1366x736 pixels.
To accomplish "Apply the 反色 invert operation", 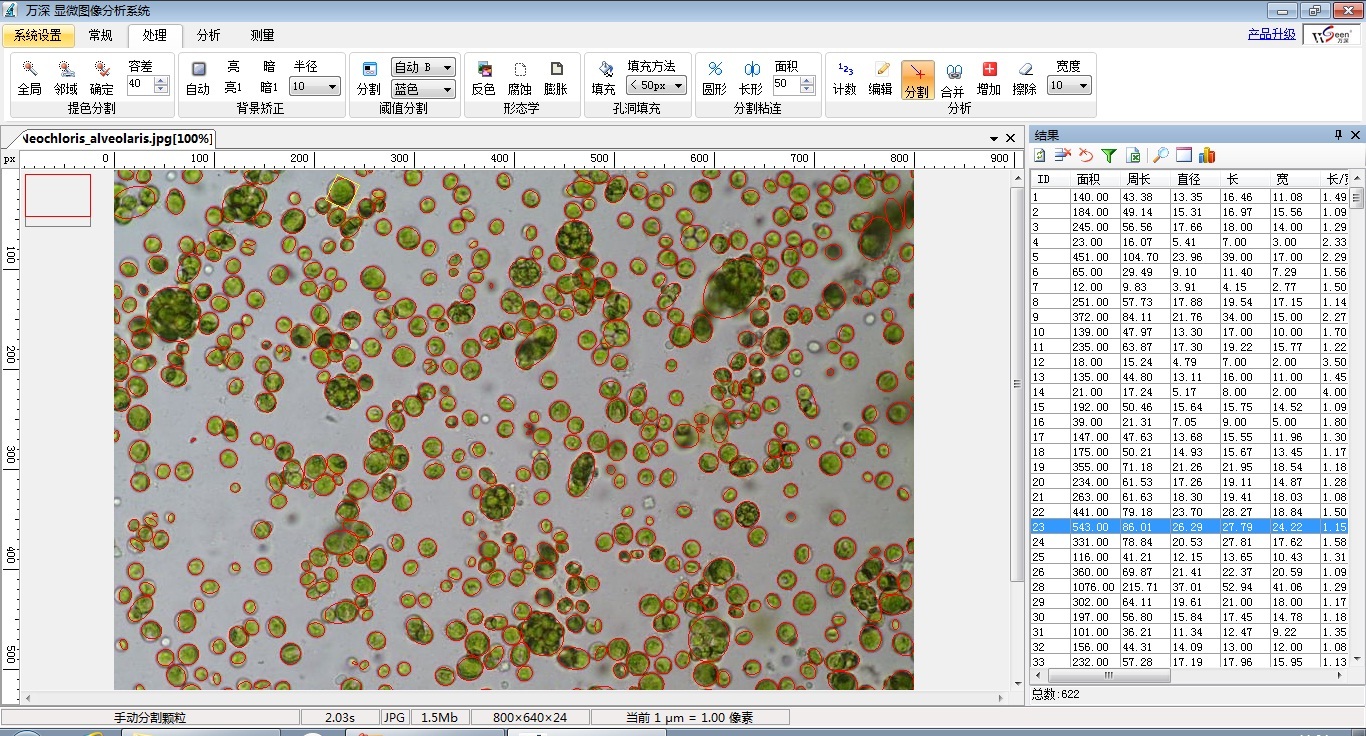I will [484, 78].
